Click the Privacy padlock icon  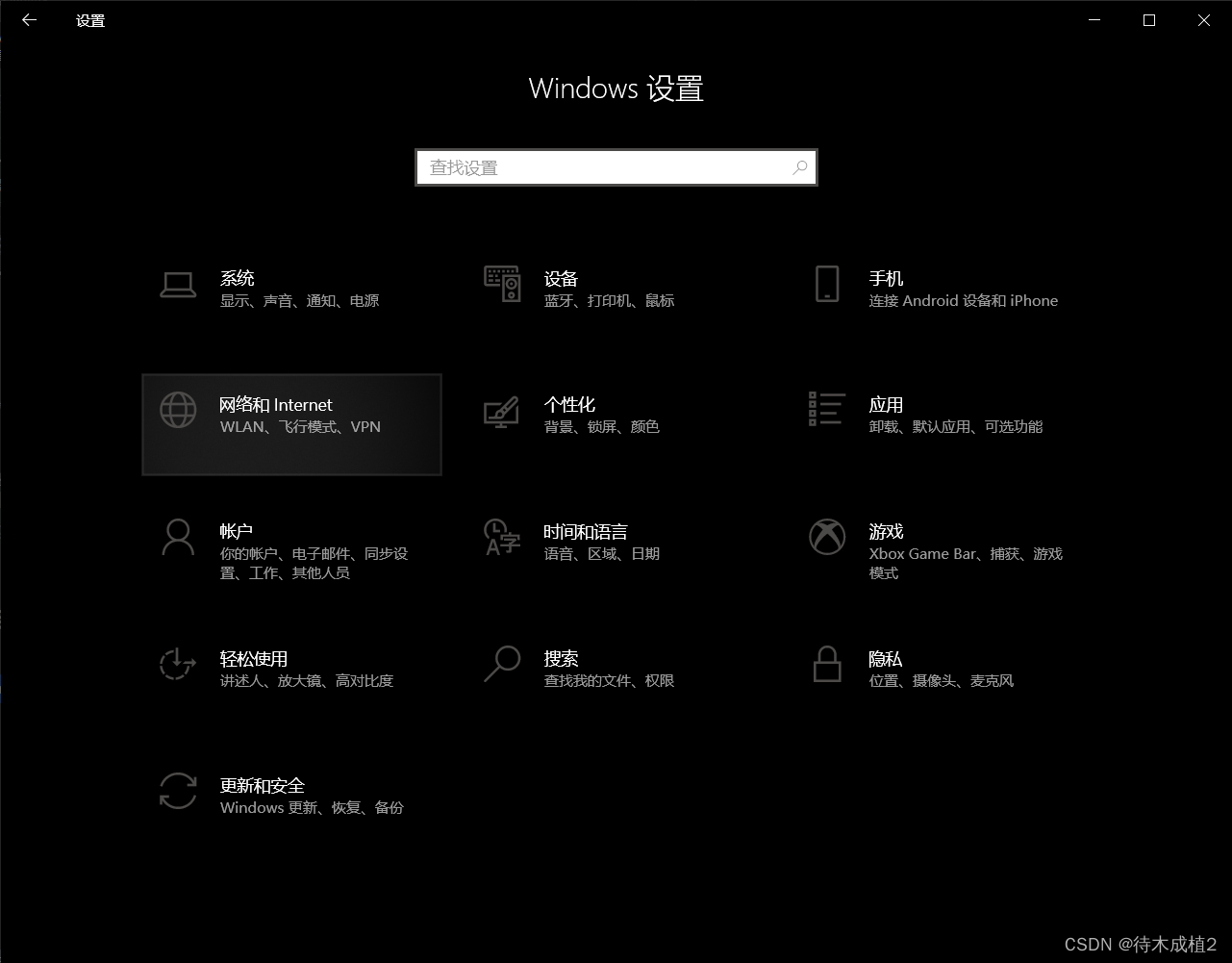click(x=827, y=665)
